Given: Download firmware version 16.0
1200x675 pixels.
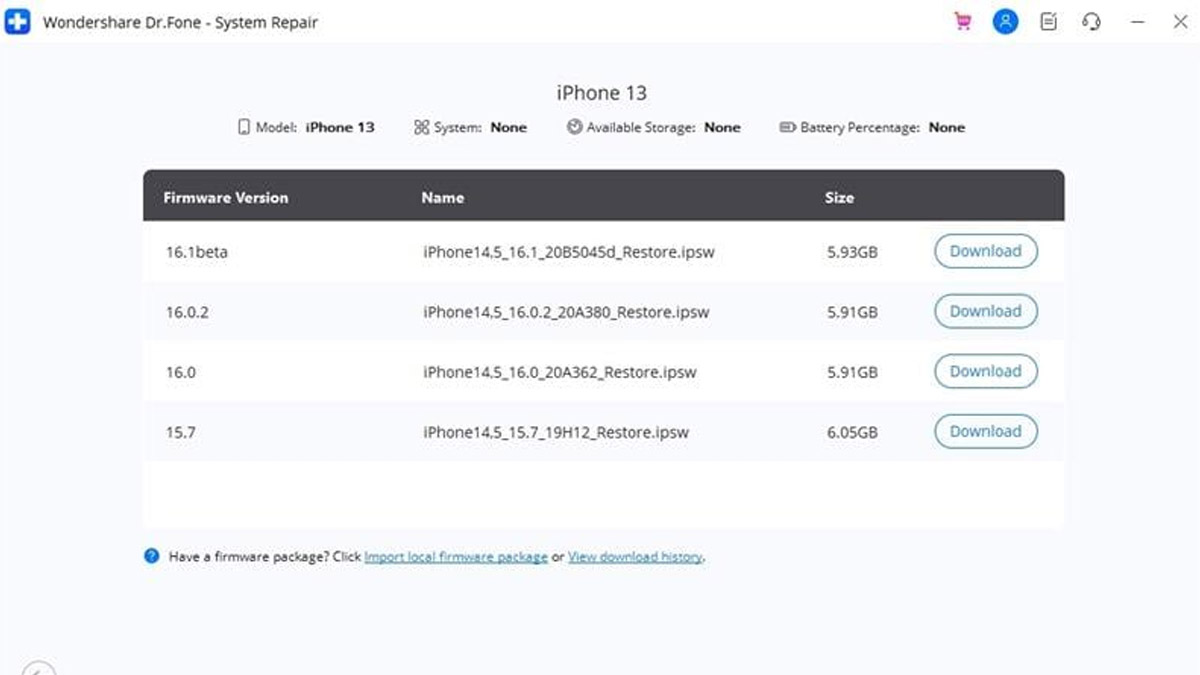Looking at the screenshot, I should (985, 371).
